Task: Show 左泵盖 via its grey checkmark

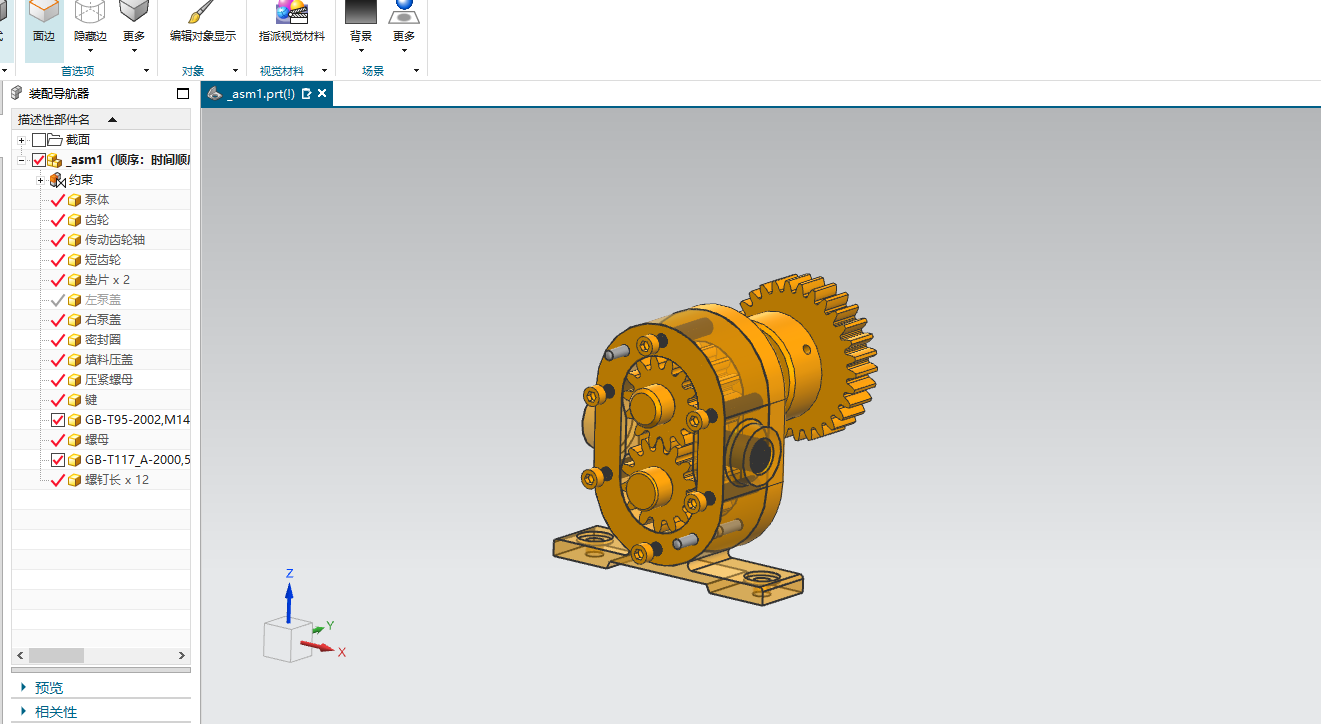Action: pyautogui.click(x=58, y=300)
